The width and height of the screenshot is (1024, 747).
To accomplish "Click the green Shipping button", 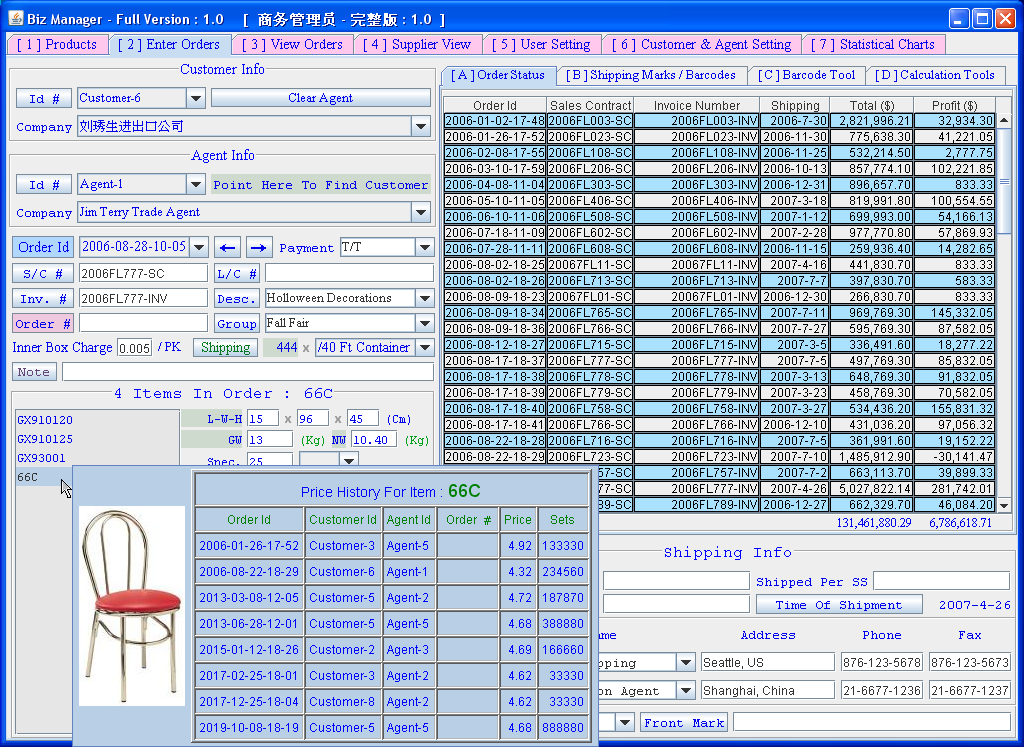I will (x=225, y=348).
